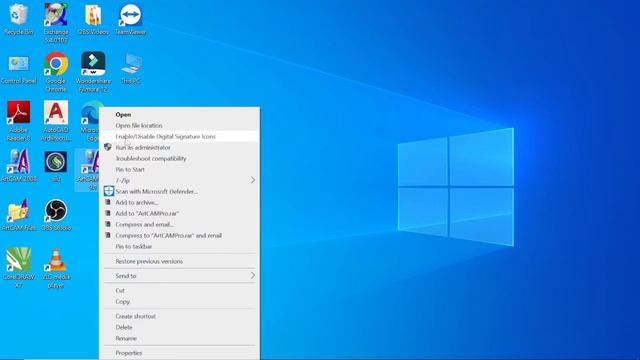Select the CorelDRAW X7 desktop shortcut
The width and height of the screenshot is (640, 360).
[x=18, y=260]
